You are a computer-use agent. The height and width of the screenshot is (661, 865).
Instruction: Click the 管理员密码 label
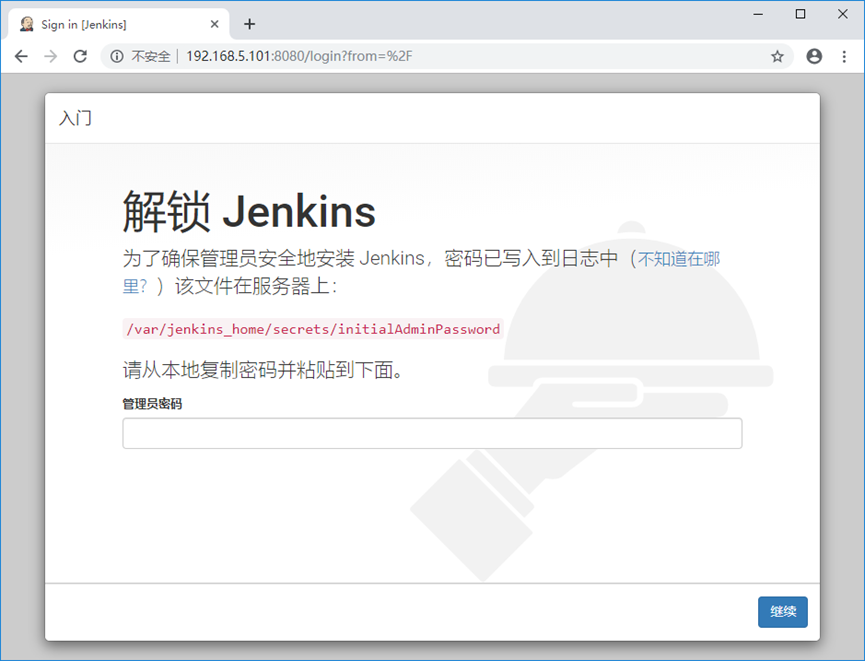152,404
